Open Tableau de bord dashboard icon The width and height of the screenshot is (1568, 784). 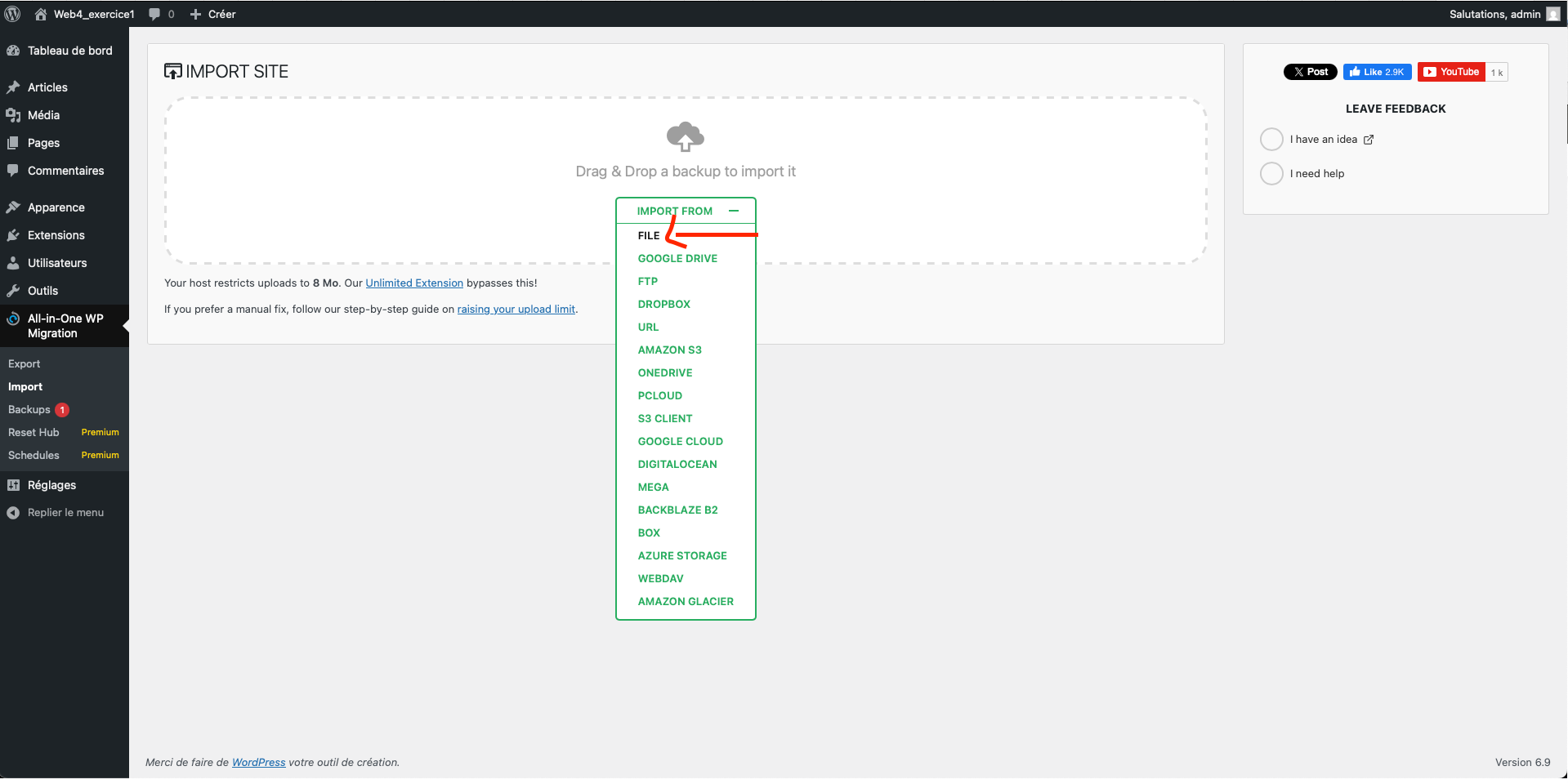click(x=13, y=51)
